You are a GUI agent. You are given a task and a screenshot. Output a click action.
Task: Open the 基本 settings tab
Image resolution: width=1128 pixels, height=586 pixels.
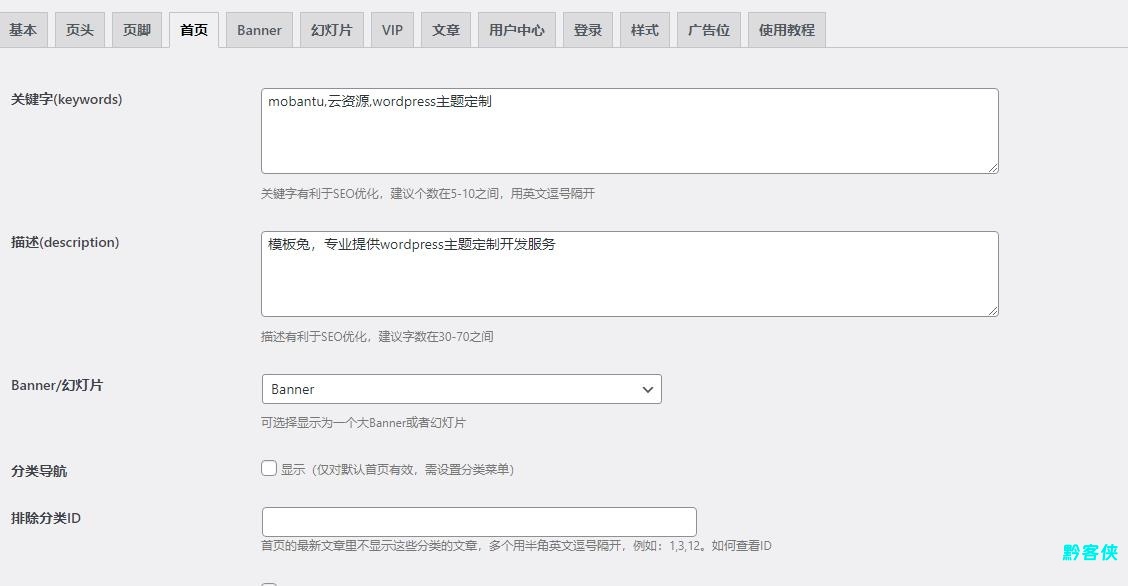pyautogui.click(x=23, y=30)
